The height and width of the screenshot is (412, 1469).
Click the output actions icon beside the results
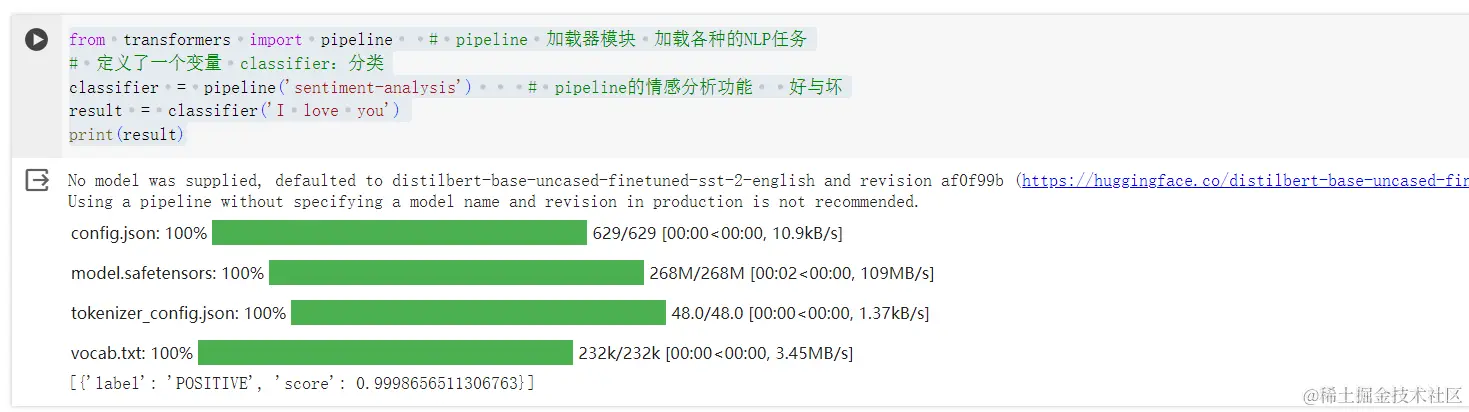point(37,180)
